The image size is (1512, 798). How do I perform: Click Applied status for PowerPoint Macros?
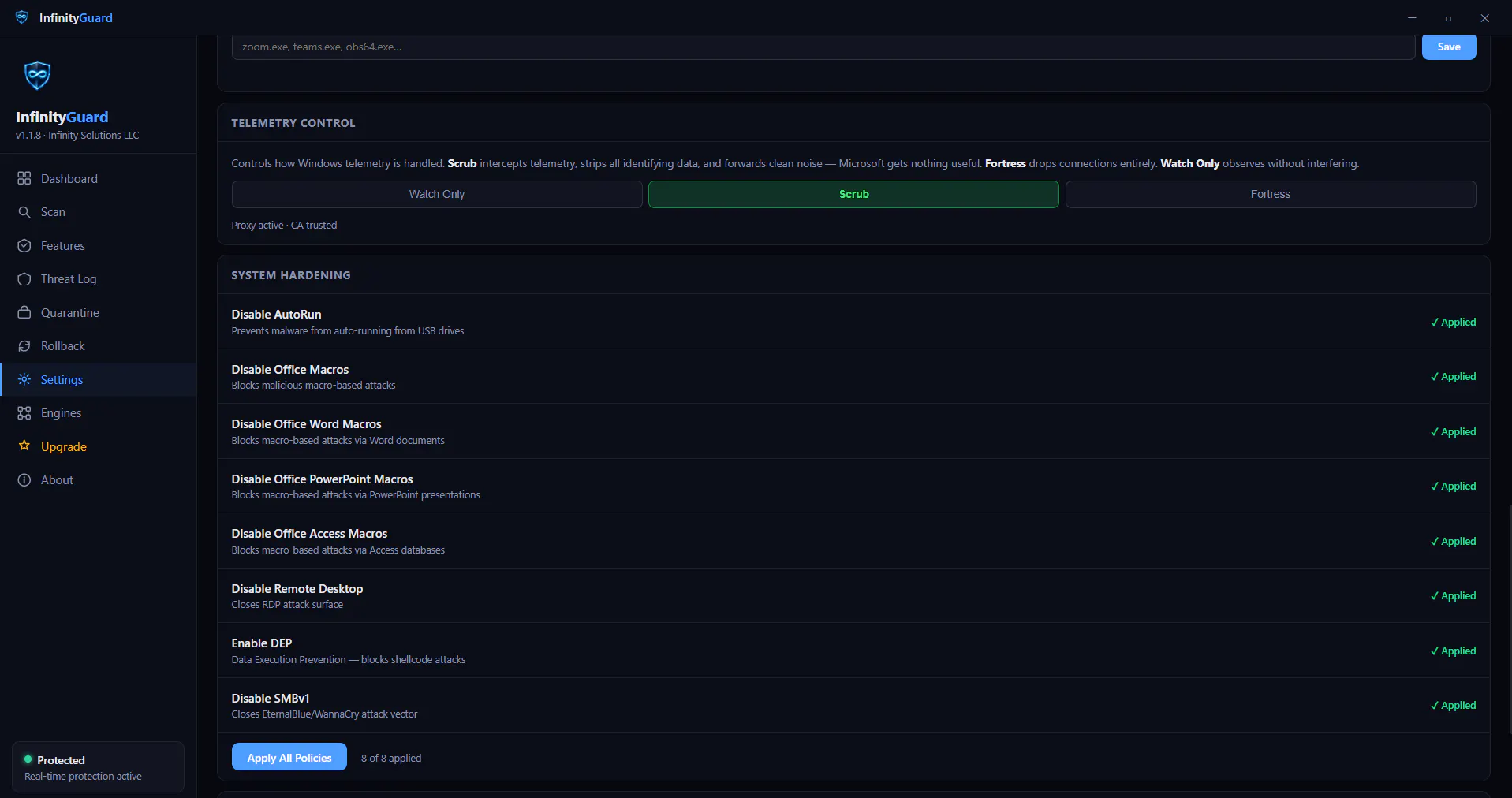point(1453,486)
